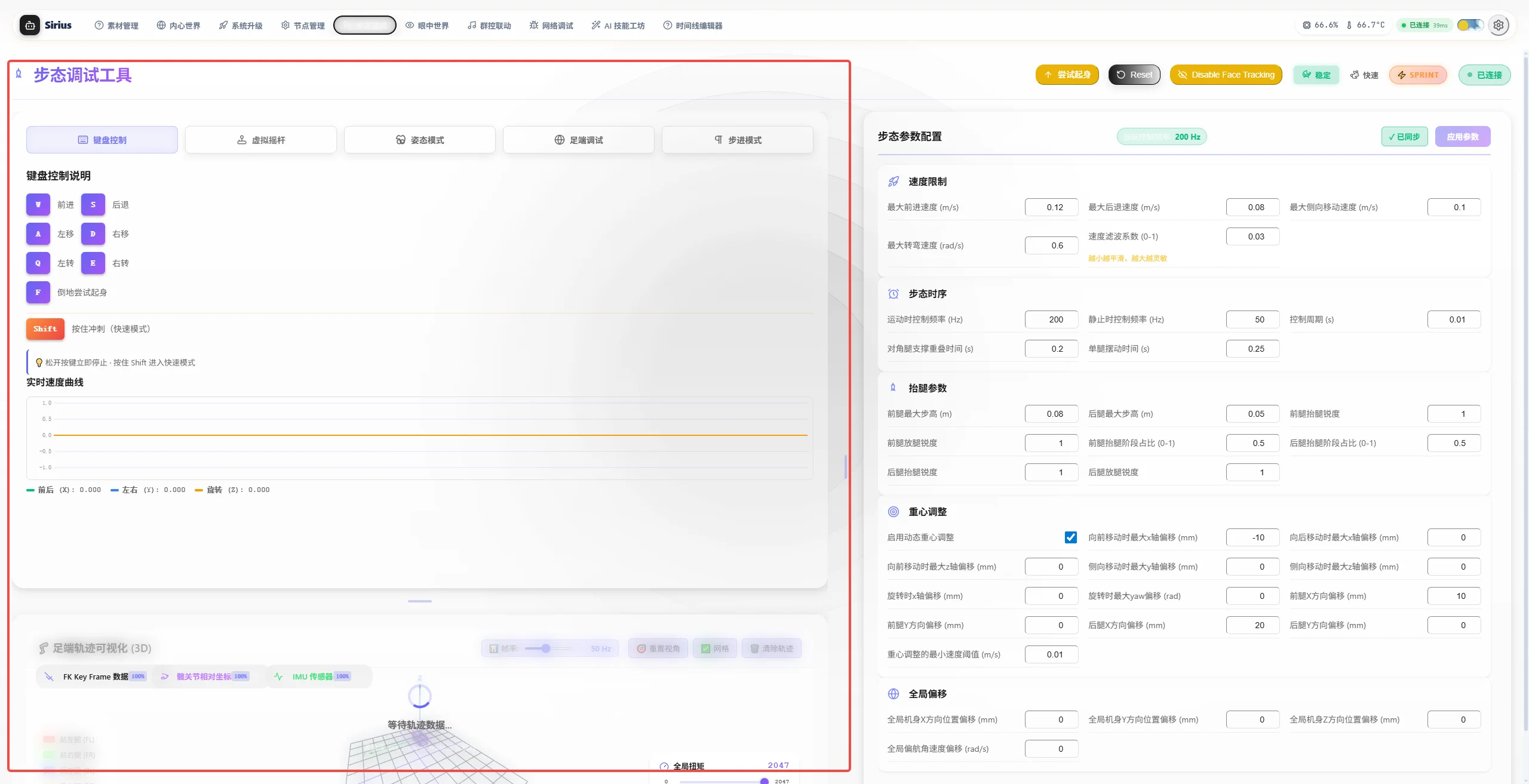Click the thermometer temperature icon
This screenshot has height=784, width=1529.
click(x=1349, y=25)
